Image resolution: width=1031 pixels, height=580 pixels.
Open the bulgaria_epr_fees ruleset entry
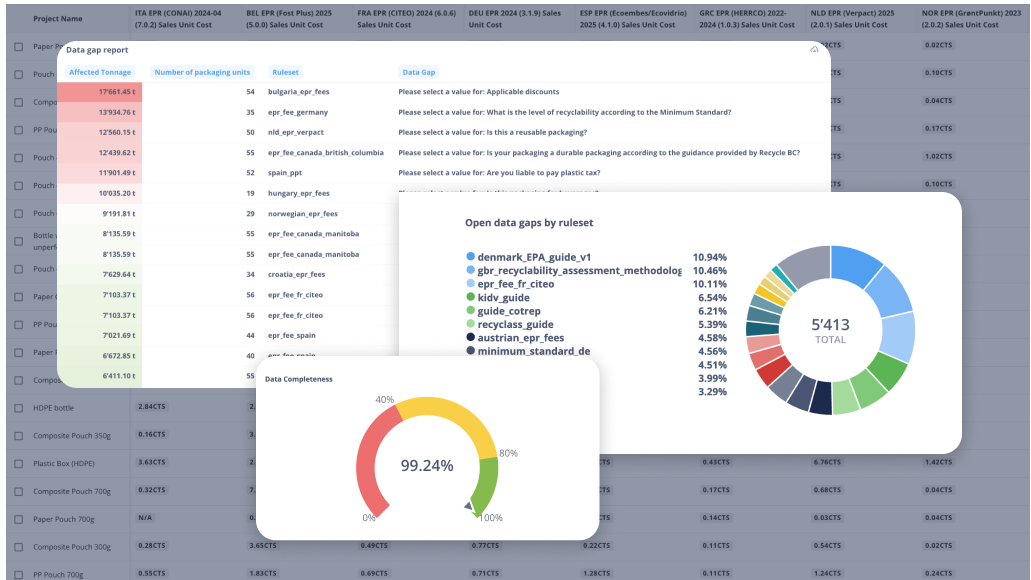[298, 92]
